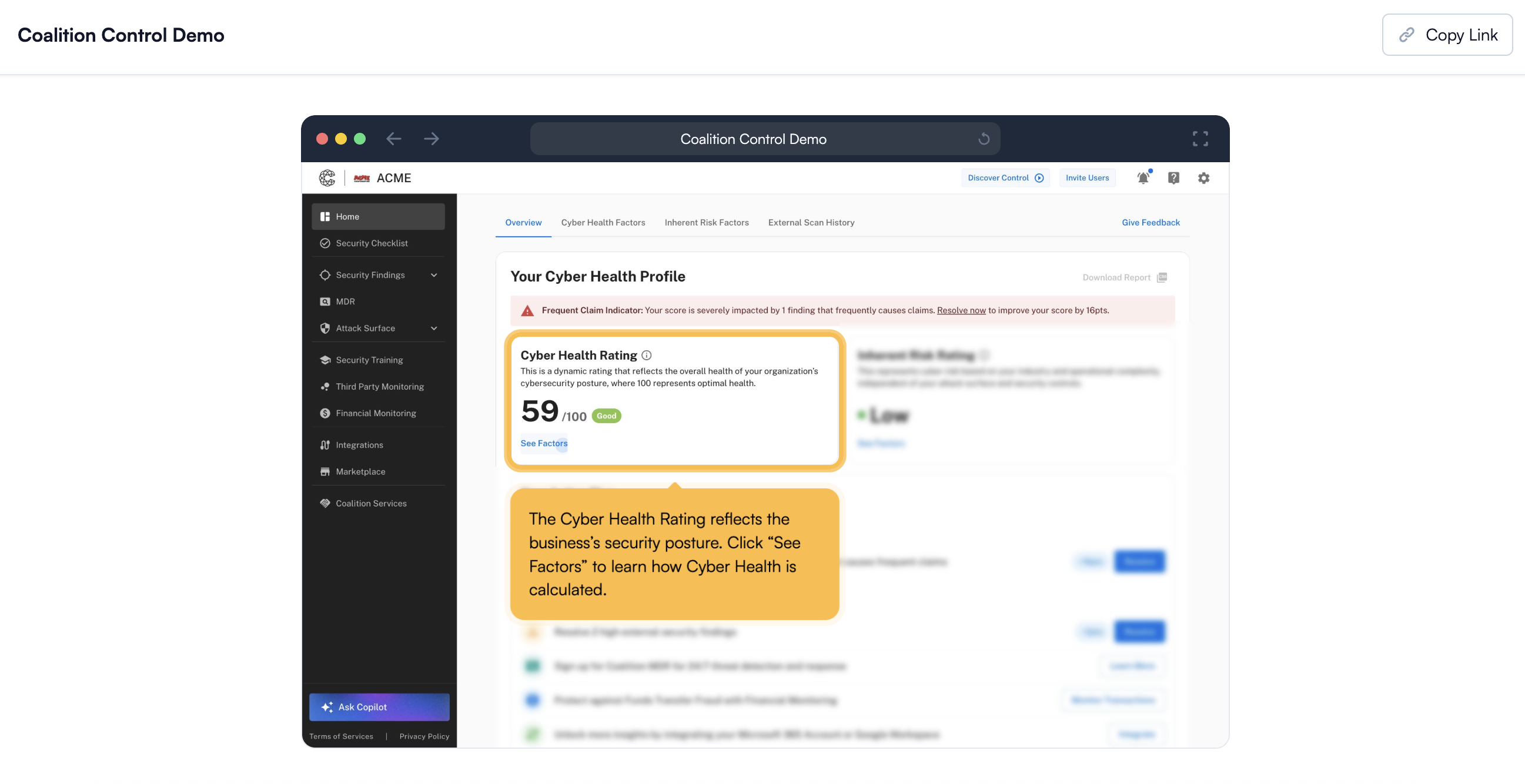Select the External Scan History tab
Screen dimensions: 1525x784
tap(811, 223)
